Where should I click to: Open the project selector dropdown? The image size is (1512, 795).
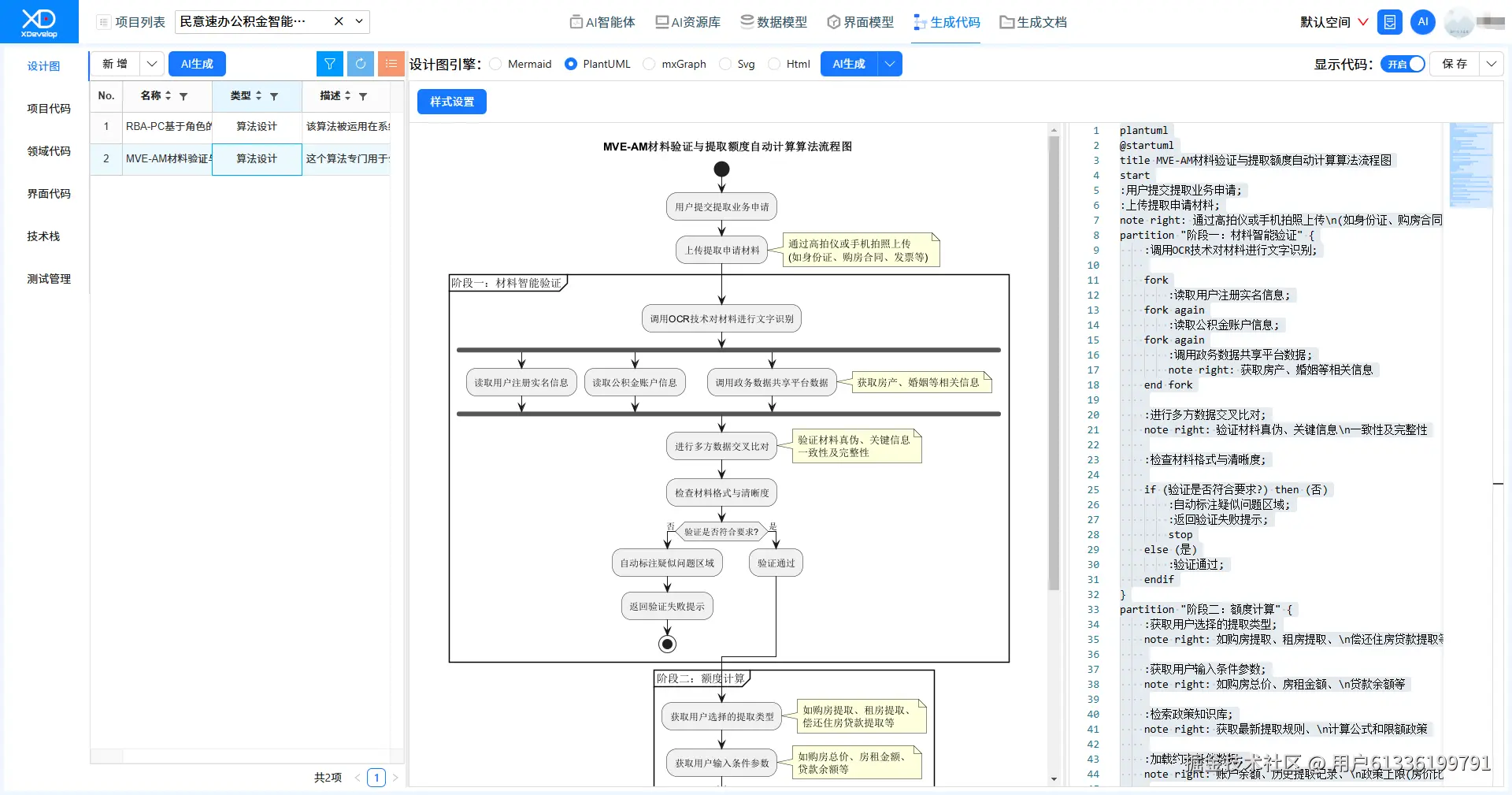[x=358, y=21]
